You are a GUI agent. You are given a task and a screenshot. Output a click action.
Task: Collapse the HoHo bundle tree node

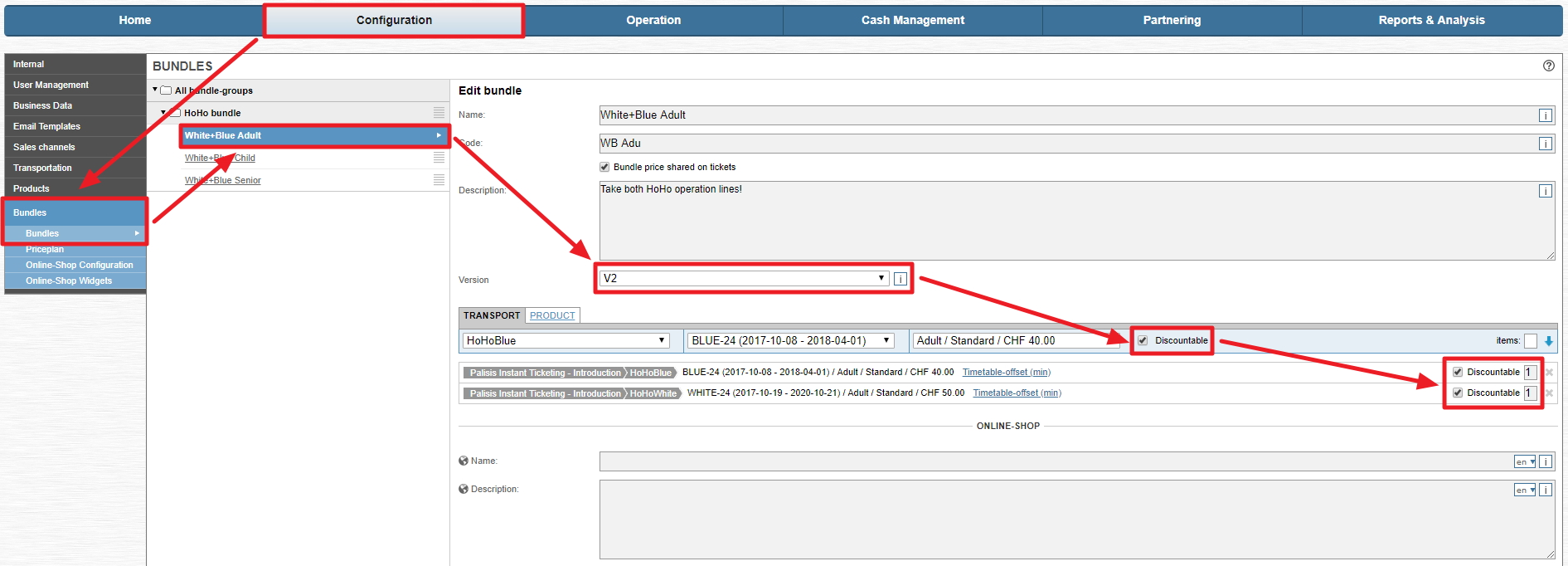163,112
